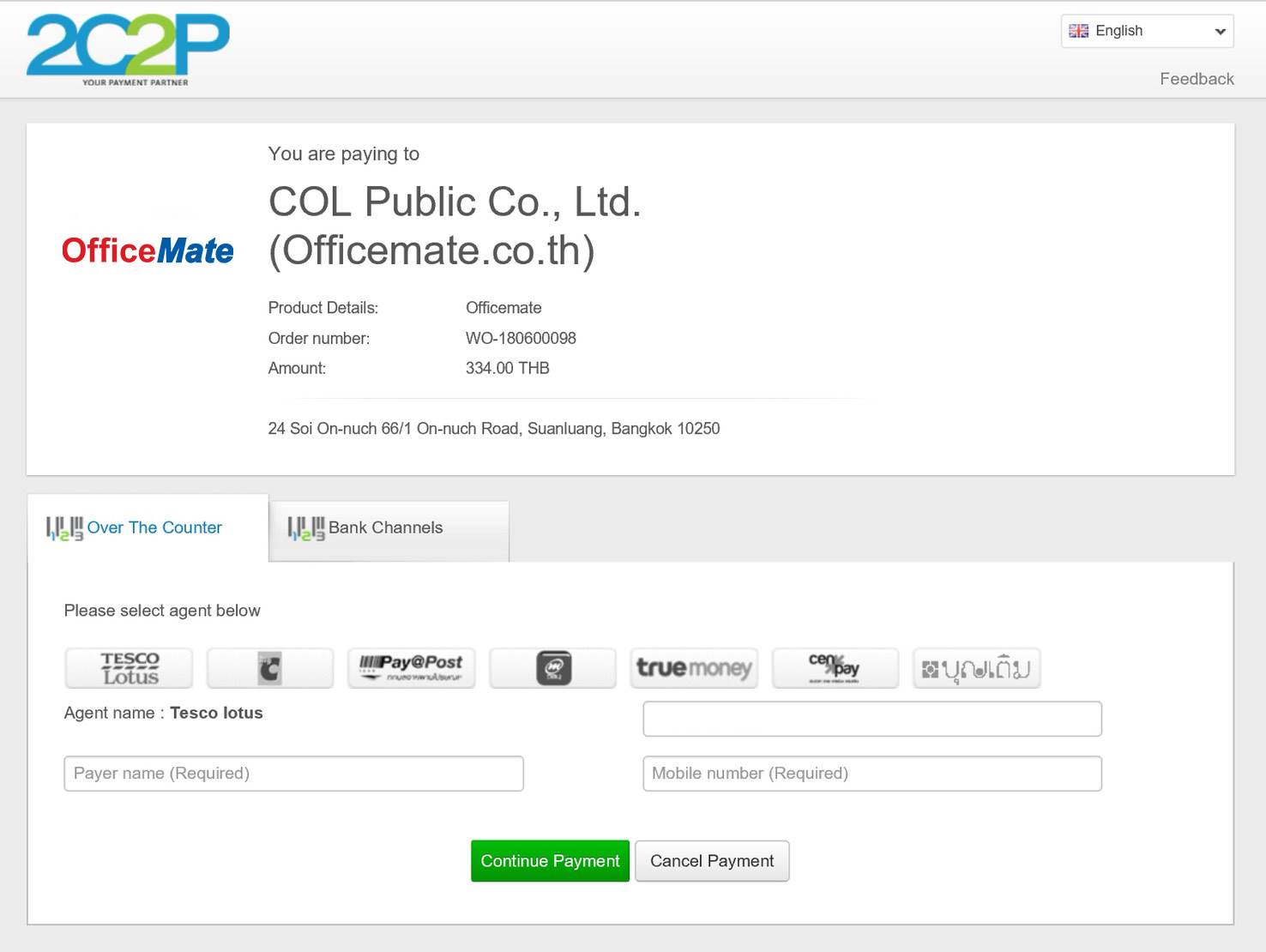Click the Cancel Payment button
The height and width of the screenshot is (952, 1266).
tap(712, 861)
